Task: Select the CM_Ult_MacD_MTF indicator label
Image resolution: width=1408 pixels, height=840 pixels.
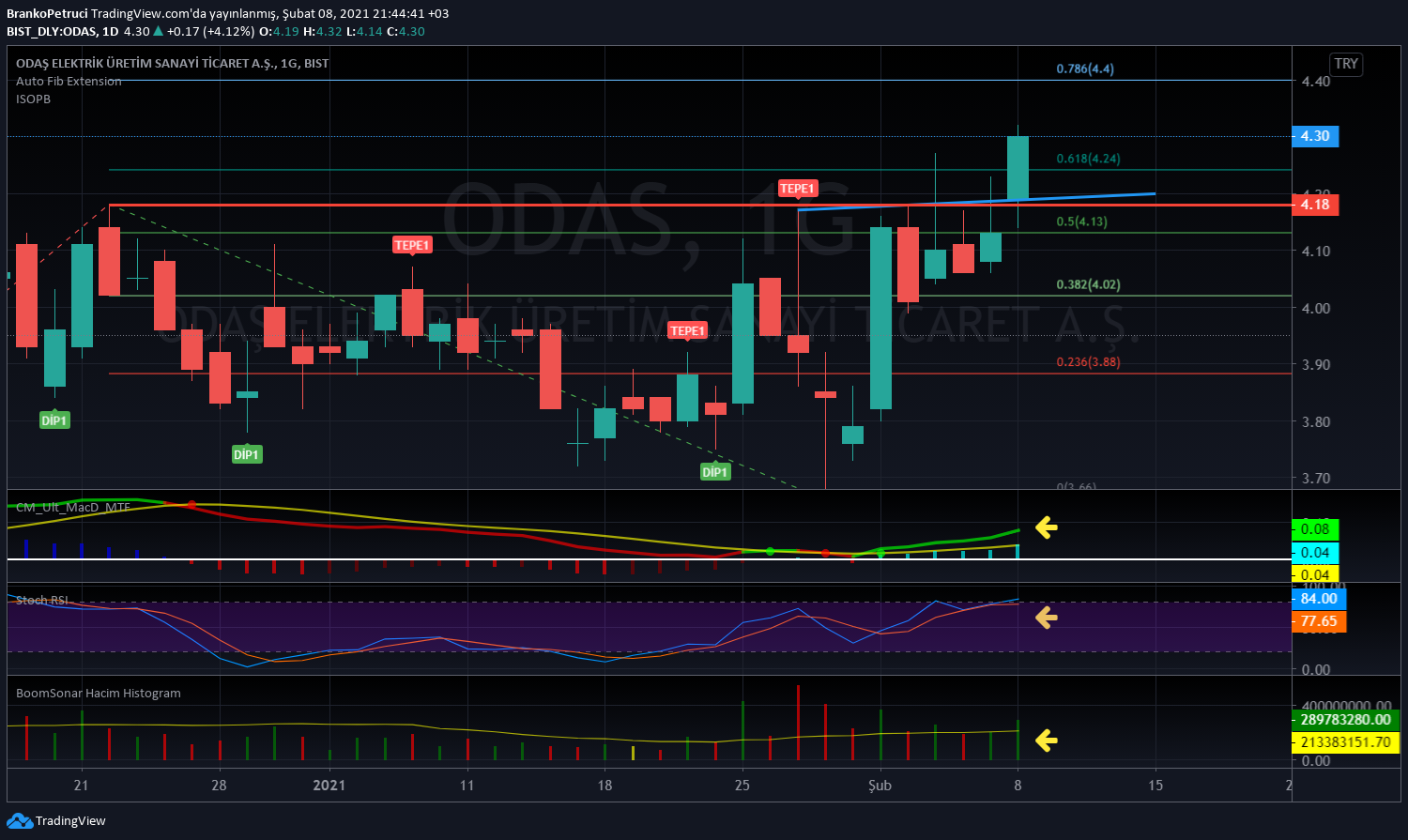Action: pos(73,507)
